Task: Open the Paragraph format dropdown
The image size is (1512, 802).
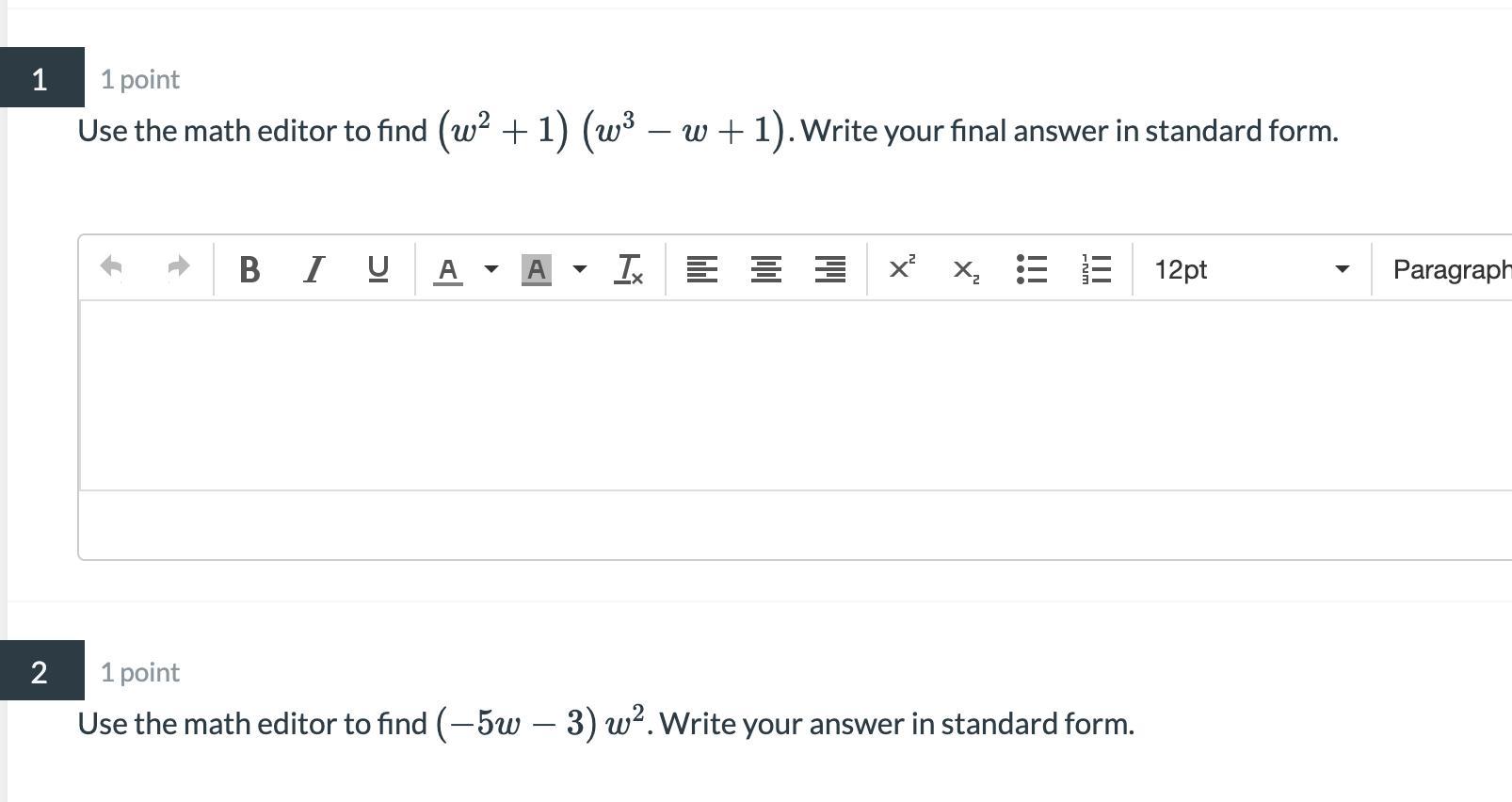Action: (x=1450, y=269)
